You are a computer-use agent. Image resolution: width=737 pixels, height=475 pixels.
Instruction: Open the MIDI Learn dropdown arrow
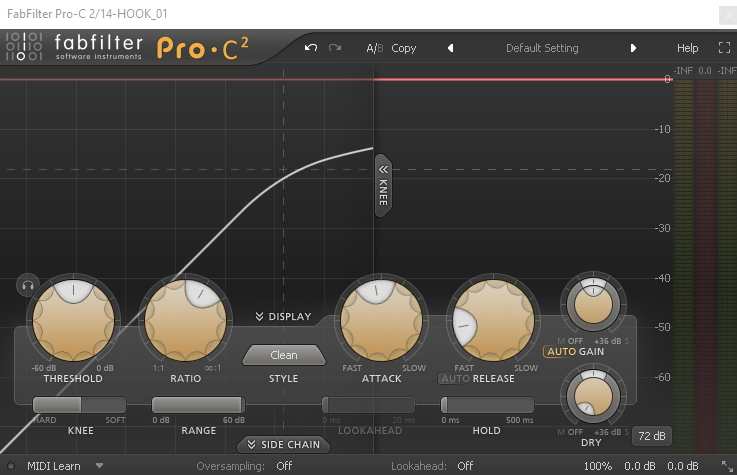point(99,466)
